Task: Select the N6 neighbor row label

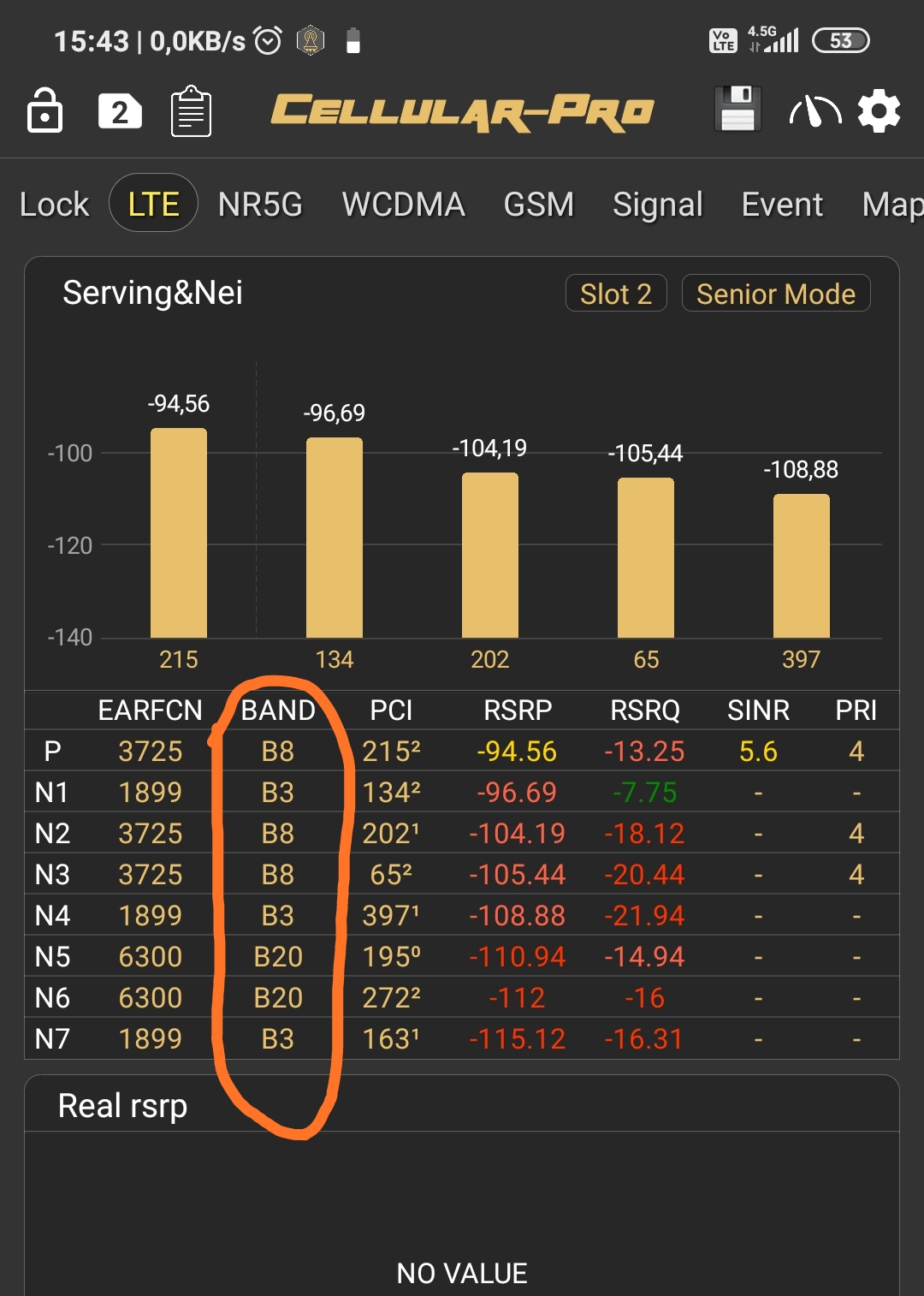Action: tap(52, 998)
